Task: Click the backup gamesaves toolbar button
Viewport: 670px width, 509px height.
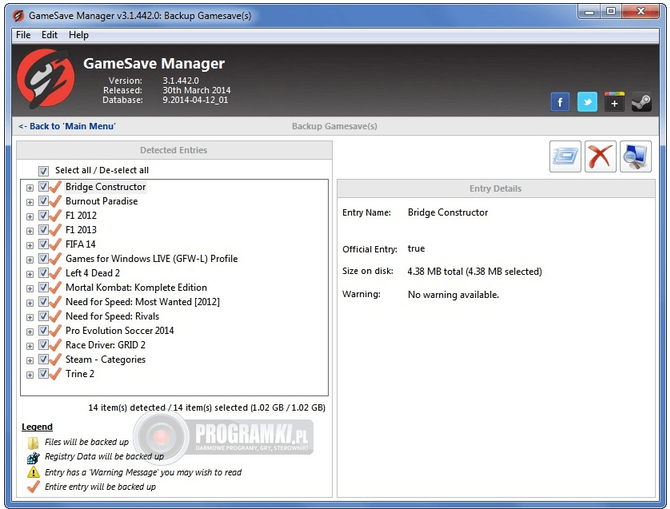Action: (x=565, y=156)
